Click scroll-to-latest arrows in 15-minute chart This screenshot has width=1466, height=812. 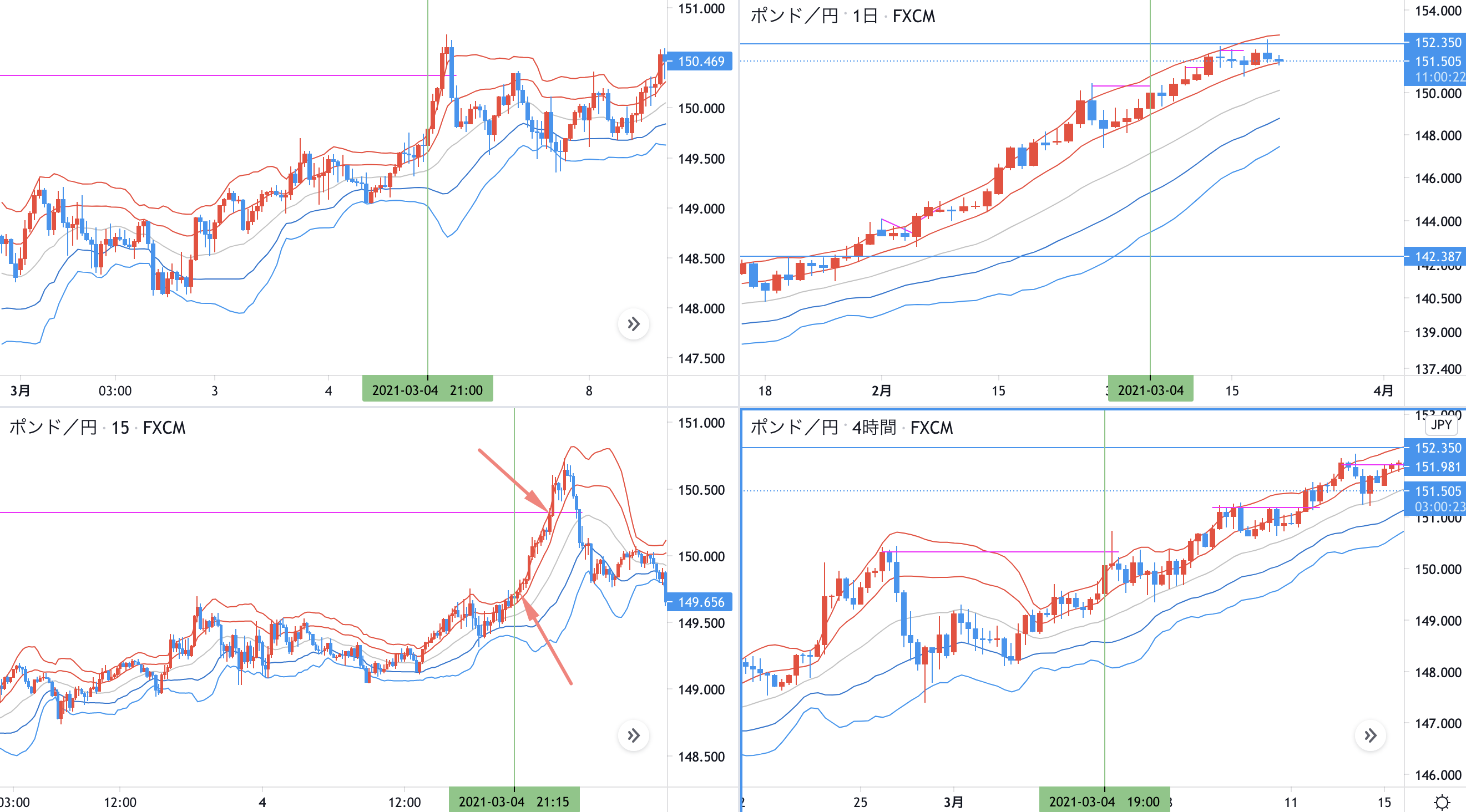tap(634, 736)
